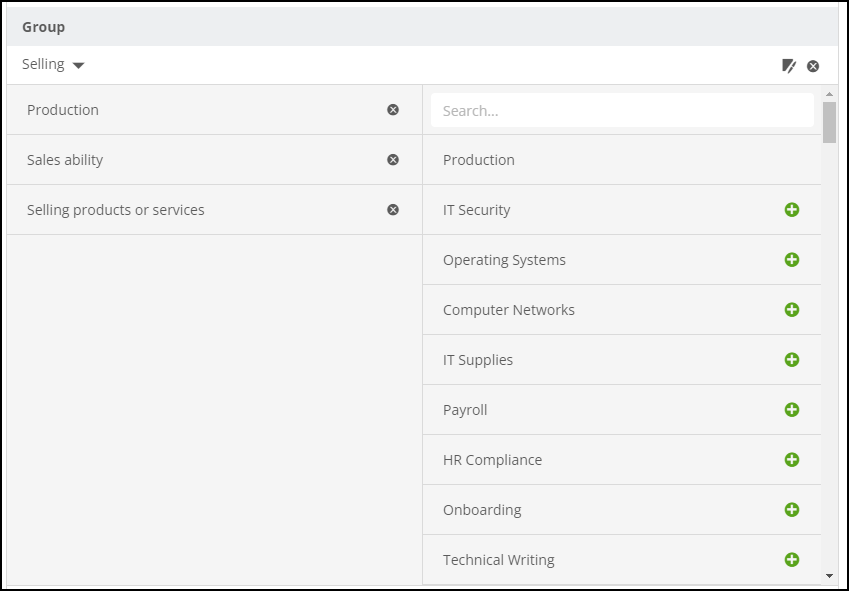Click the Group header label
Screen dimensions: 849x591
pos(44,27)
